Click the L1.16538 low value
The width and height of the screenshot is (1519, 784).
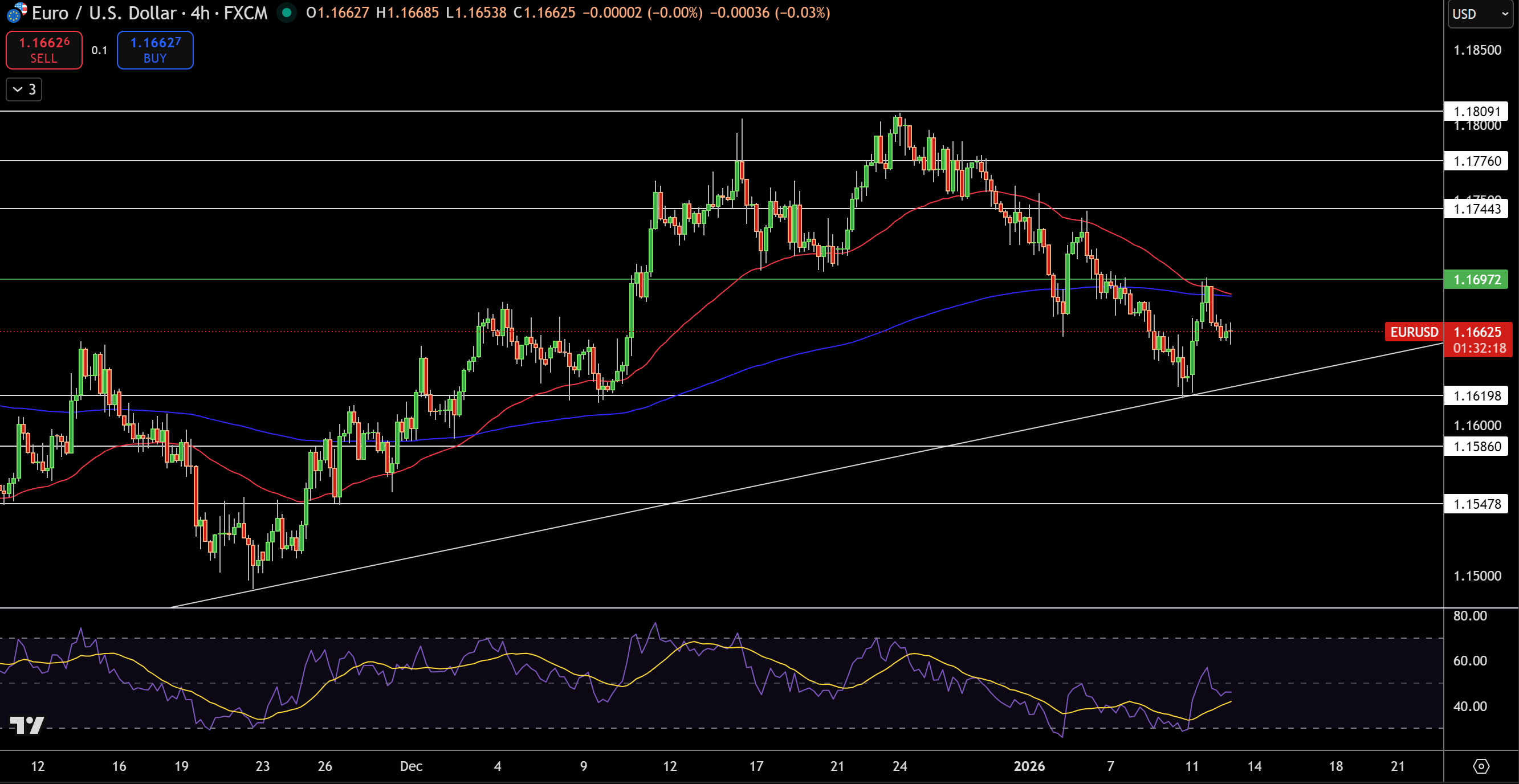point(477,13)
